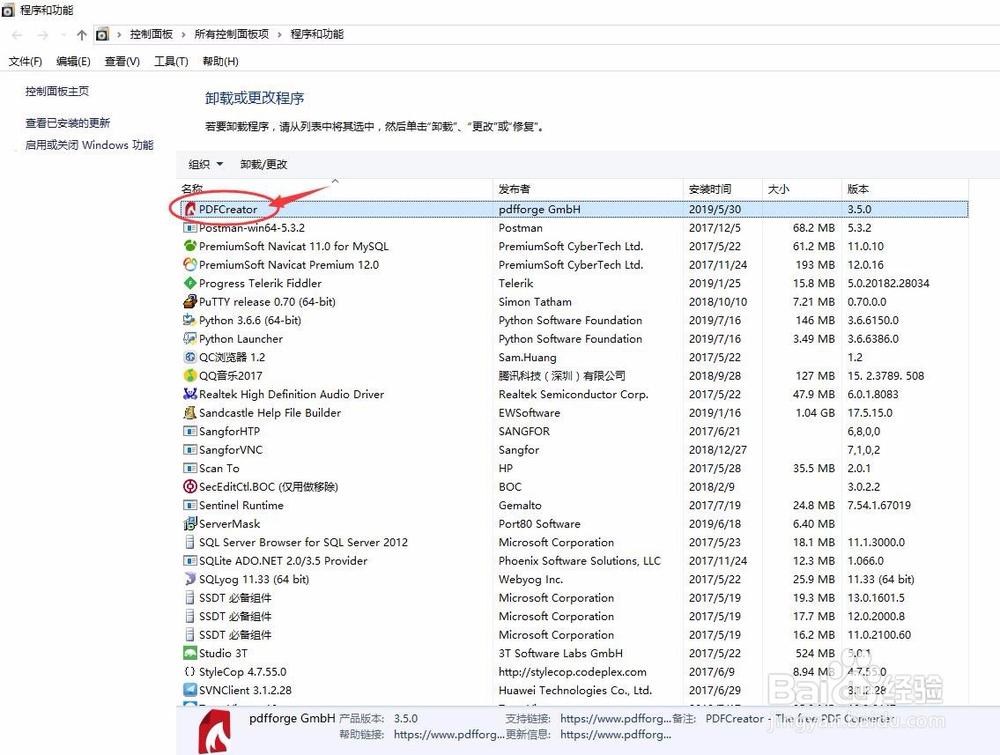Image resolution: width=1000 pixels, height=755 pixels.
Task: Click the Navicat Premium 12.0 icon
Action: pos(190,265)
